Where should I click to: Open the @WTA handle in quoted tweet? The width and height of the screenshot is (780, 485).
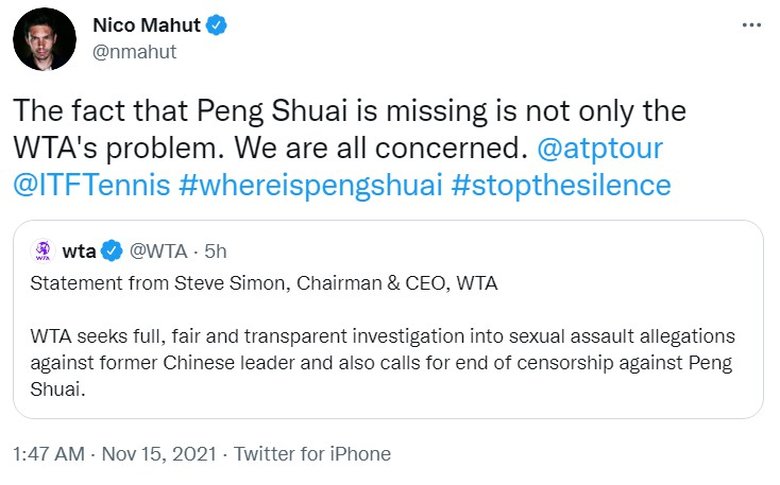tap(156, 250)
